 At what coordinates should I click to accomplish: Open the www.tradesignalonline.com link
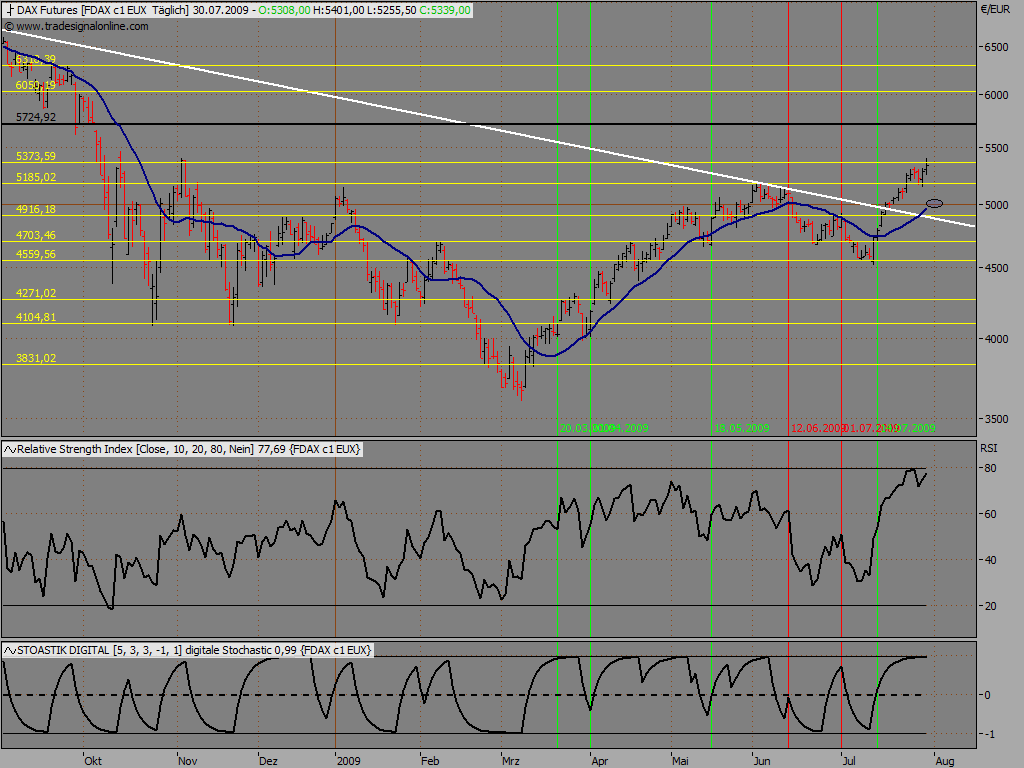coord(82,25)
